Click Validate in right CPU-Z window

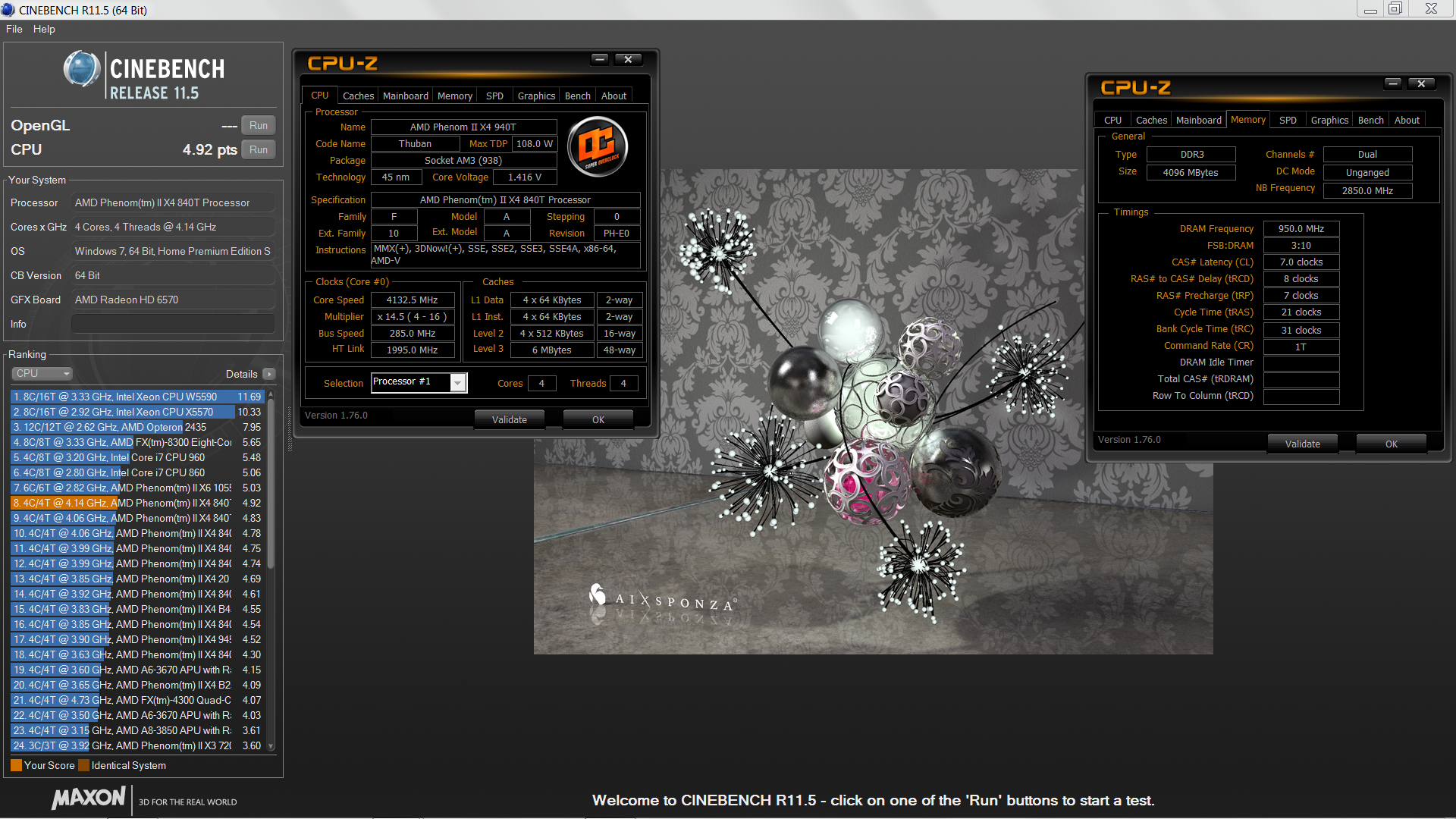click(x=1303, y=444)
